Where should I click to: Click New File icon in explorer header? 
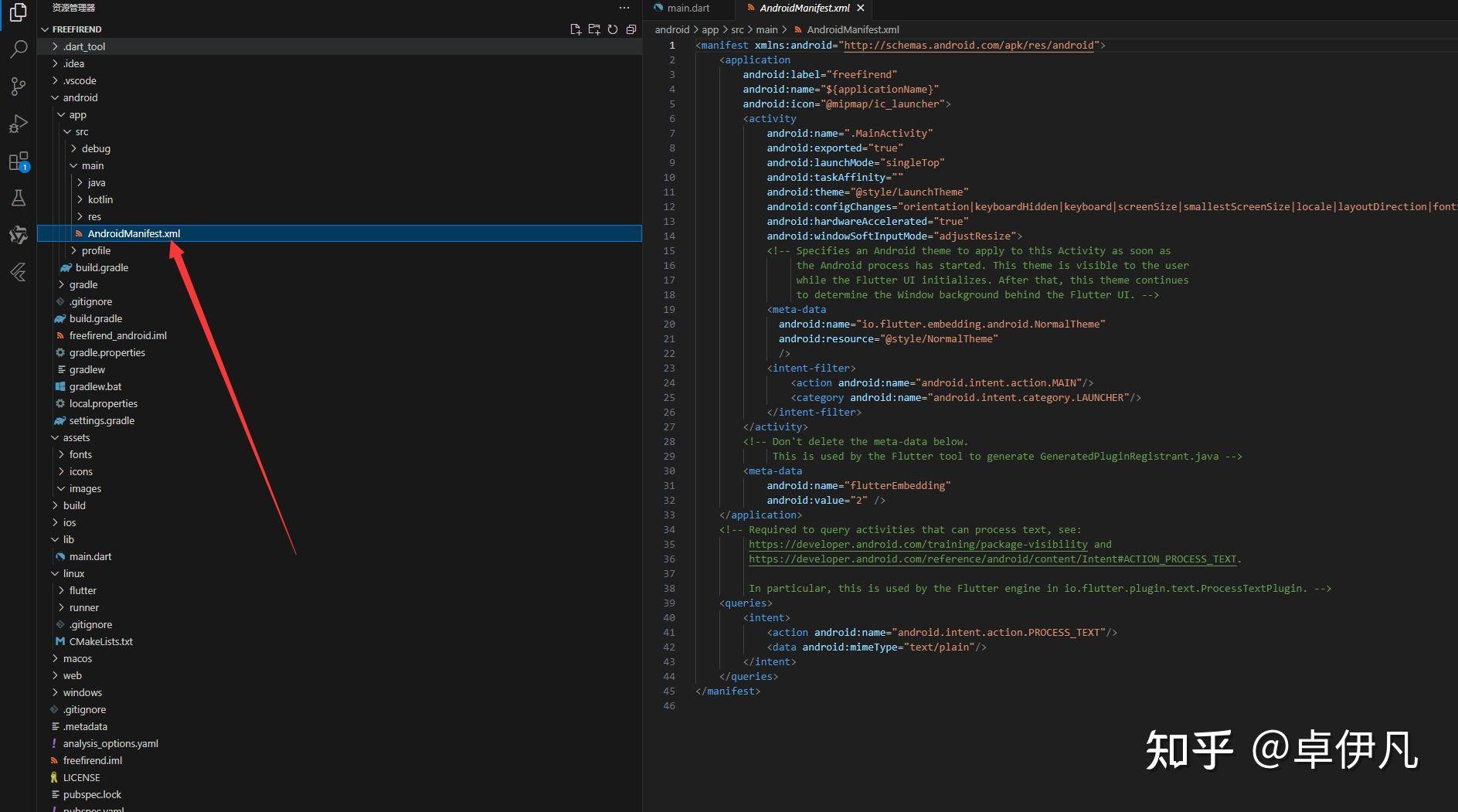pos(576,29)
